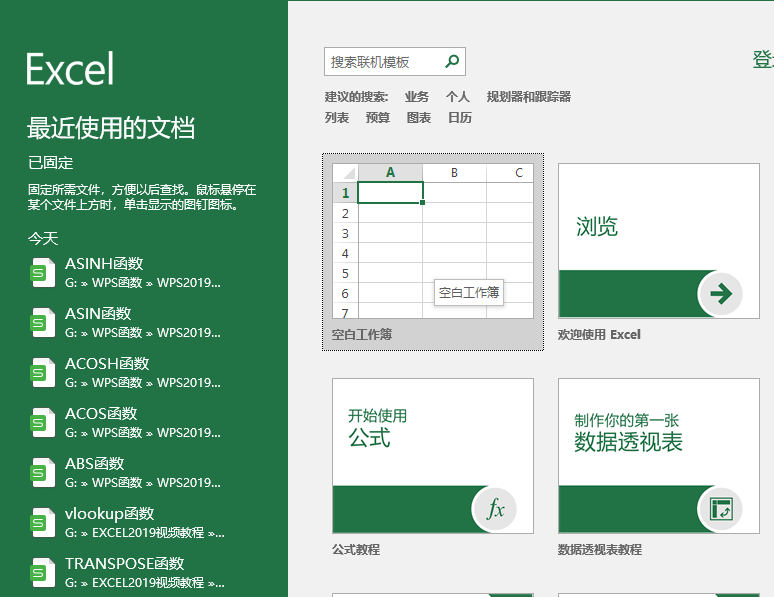Search suggested category 列表

(337, 118)
